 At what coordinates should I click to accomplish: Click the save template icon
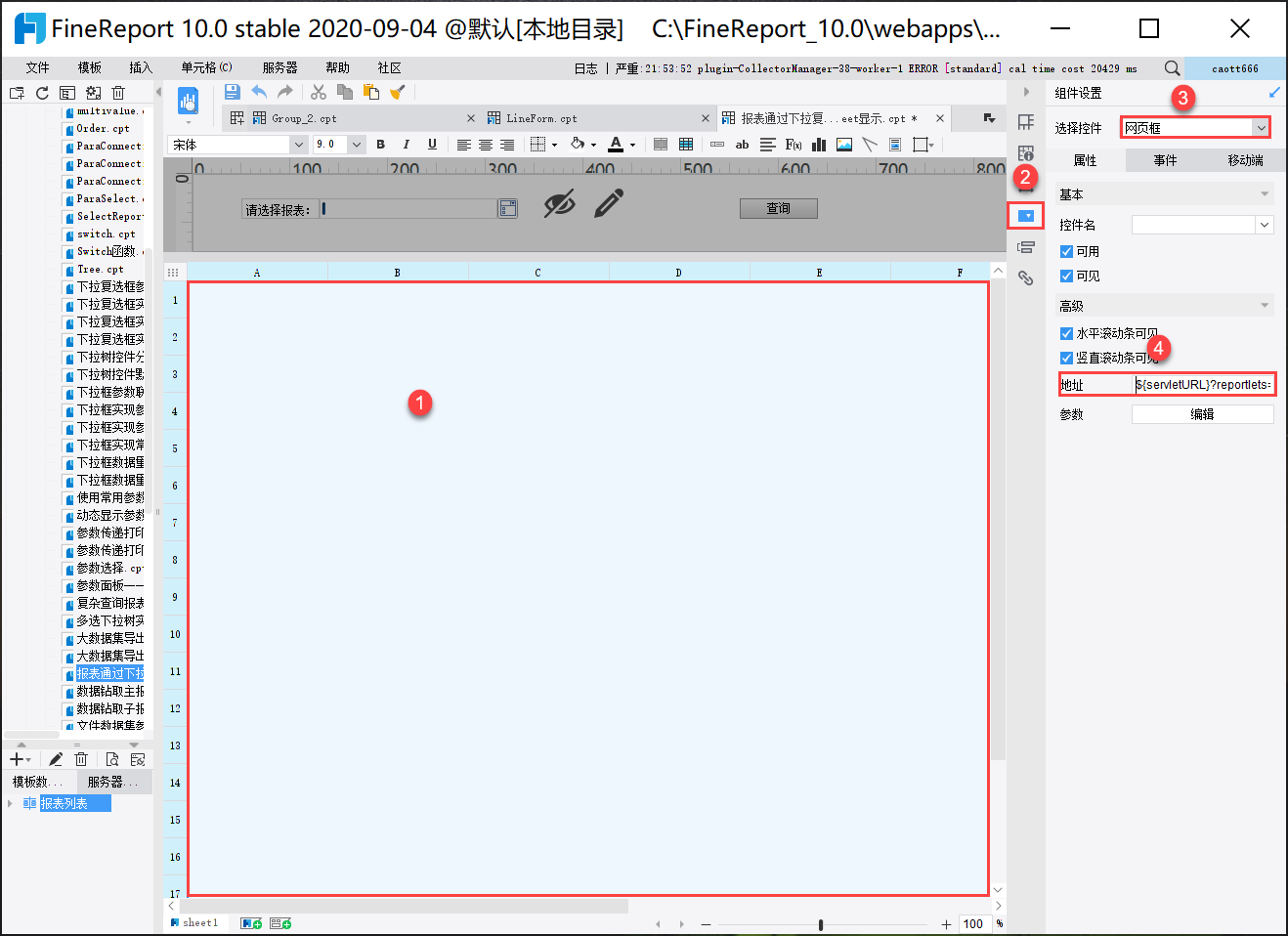pos(233,92)
